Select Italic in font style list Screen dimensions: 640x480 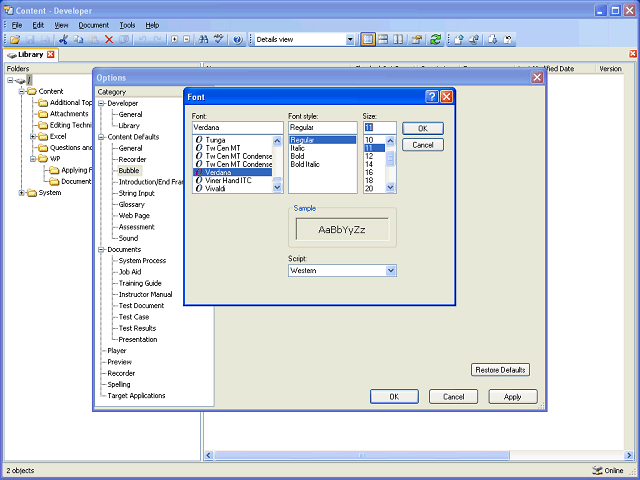pos(297,148)
